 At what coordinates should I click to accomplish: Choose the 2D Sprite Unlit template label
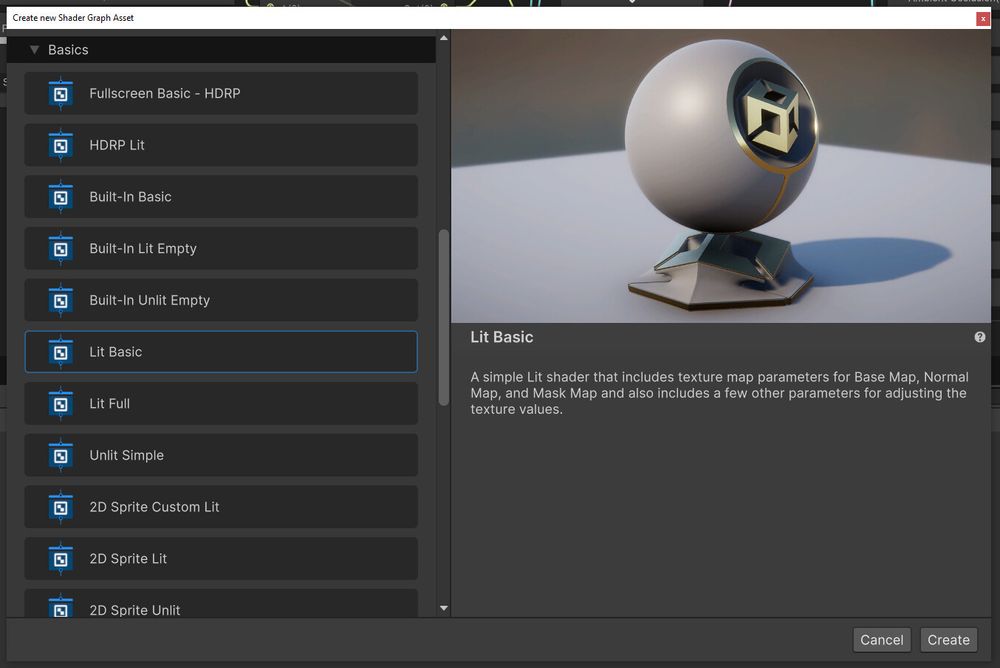coord(135,610)
